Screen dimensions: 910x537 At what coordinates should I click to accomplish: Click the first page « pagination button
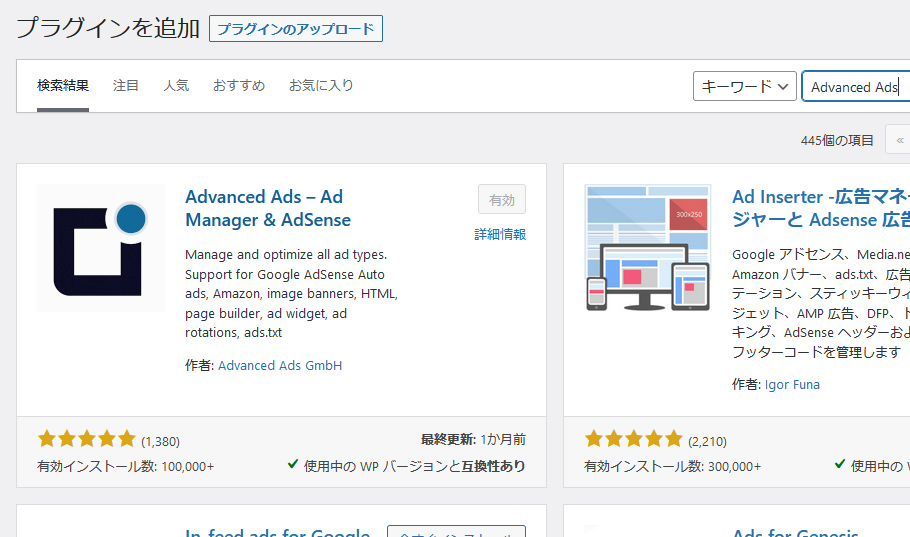point(898,140)
